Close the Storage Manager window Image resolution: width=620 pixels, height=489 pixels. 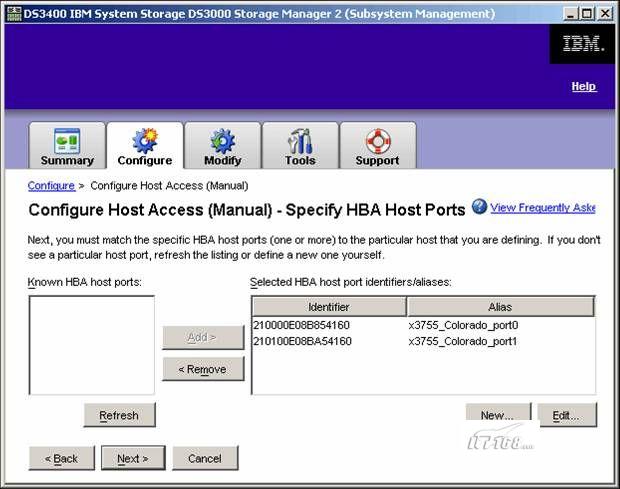pos(605,14)
